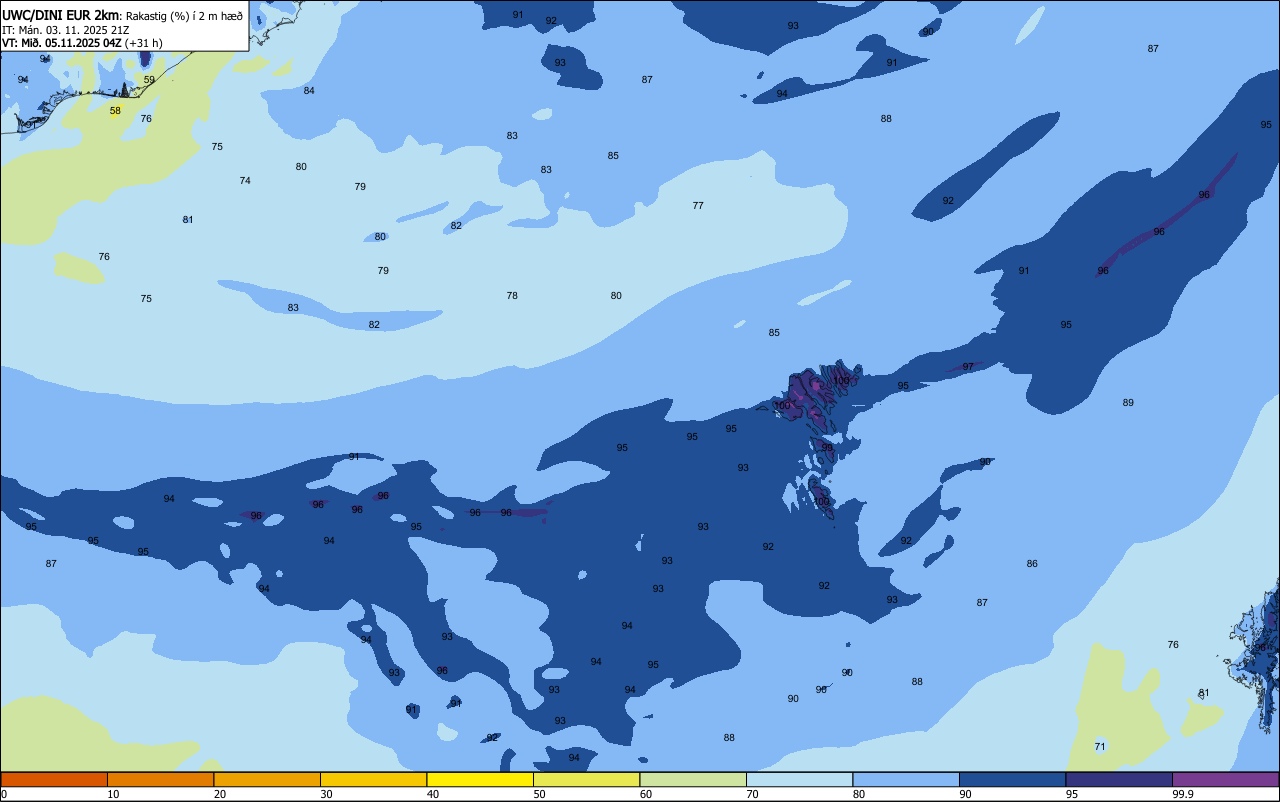Screen dimensions: 1280x802
Task: Pick the purple legend swatch above 99.9
Action: [1225, 779]
